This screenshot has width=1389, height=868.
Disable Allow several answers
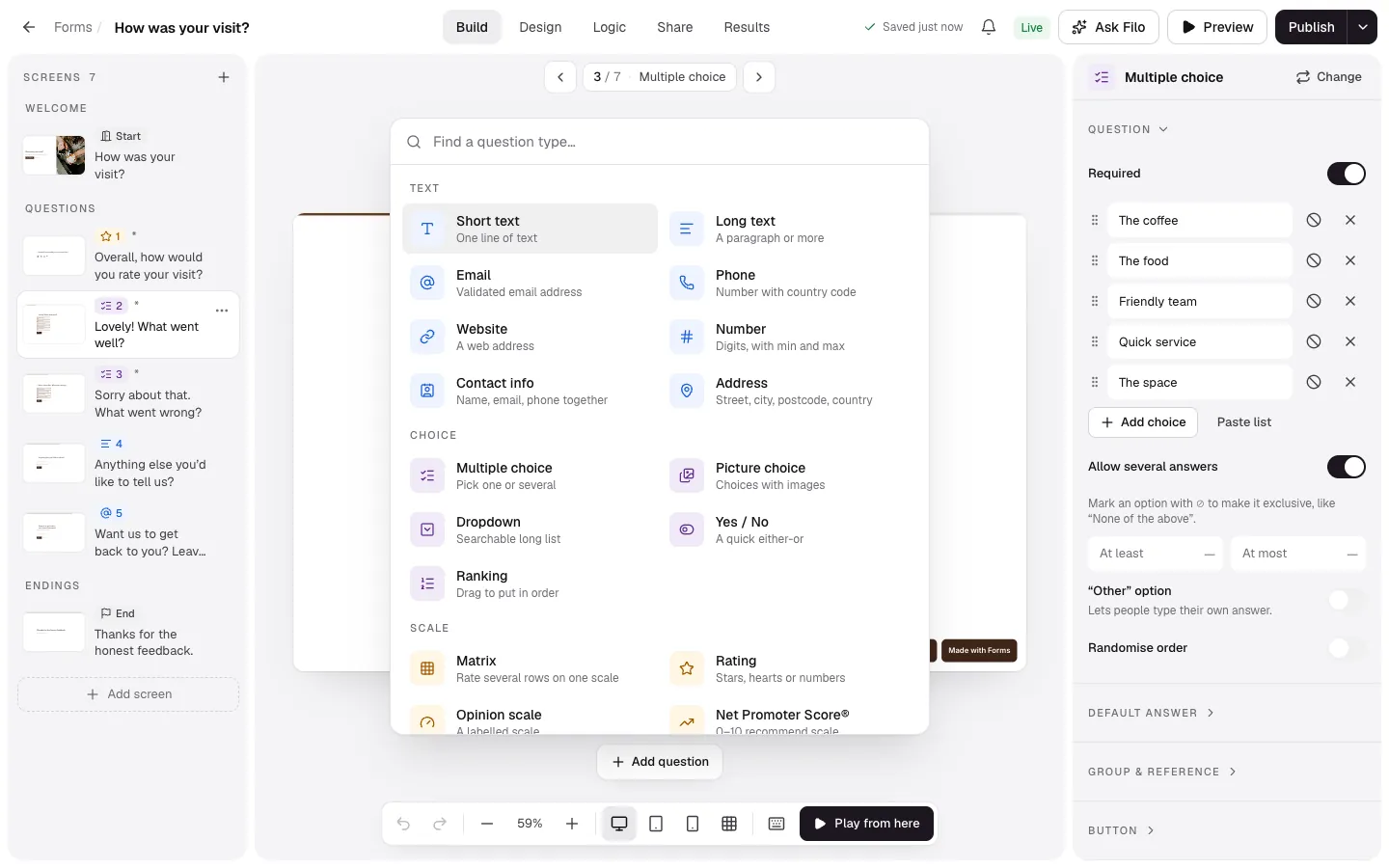pos(1347,467)
